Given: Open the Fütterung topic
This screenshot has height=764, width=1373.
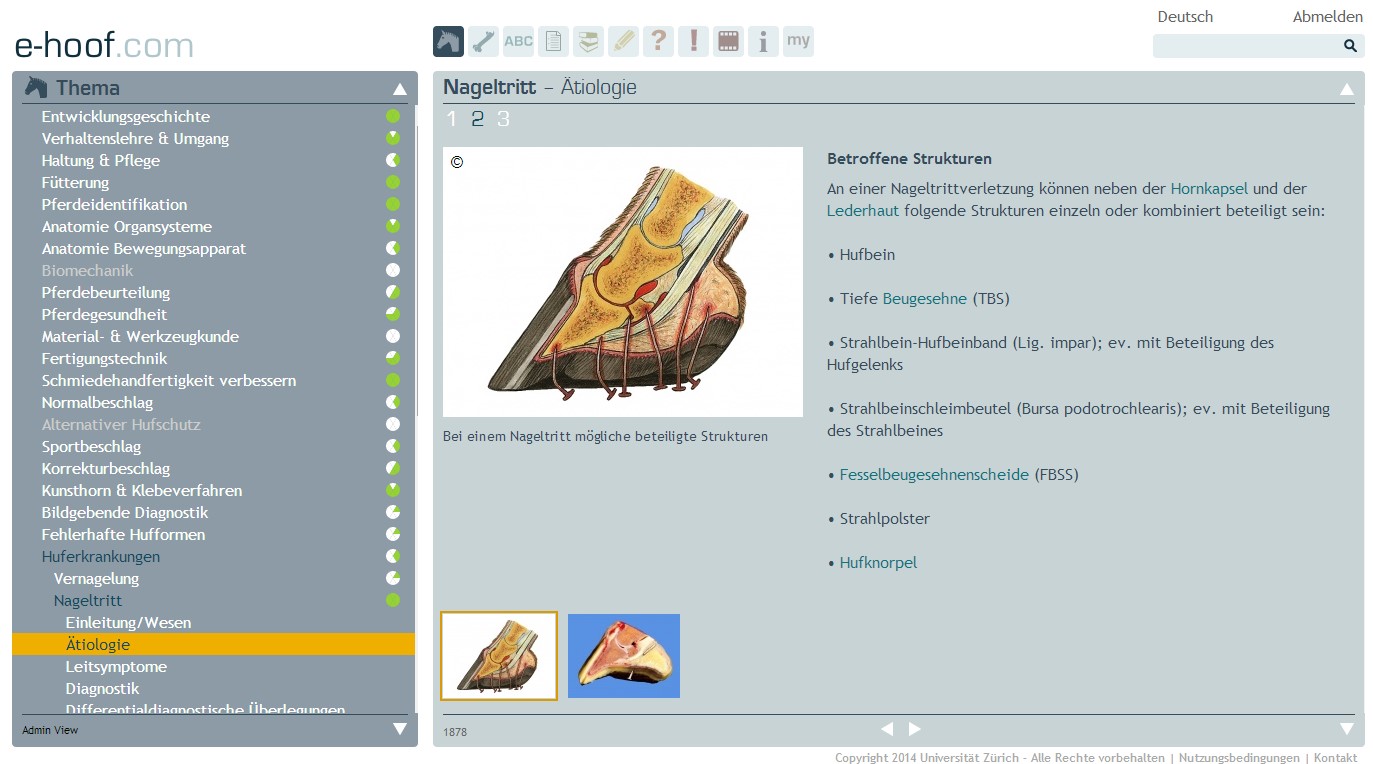Looking at the screenshot, I should point(75,183).
